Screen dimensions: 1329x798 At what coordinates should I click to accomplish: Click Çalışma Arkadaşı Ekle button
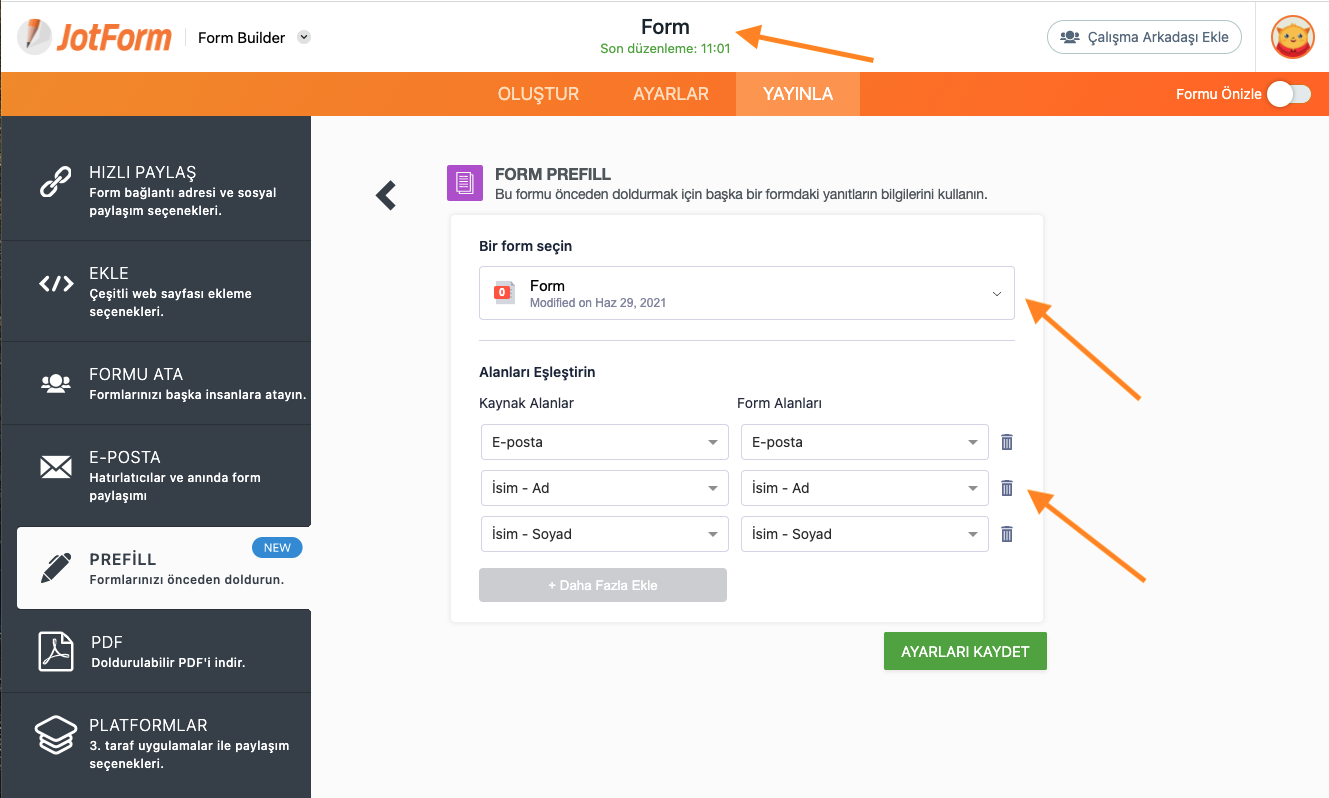coord(1144,37)
